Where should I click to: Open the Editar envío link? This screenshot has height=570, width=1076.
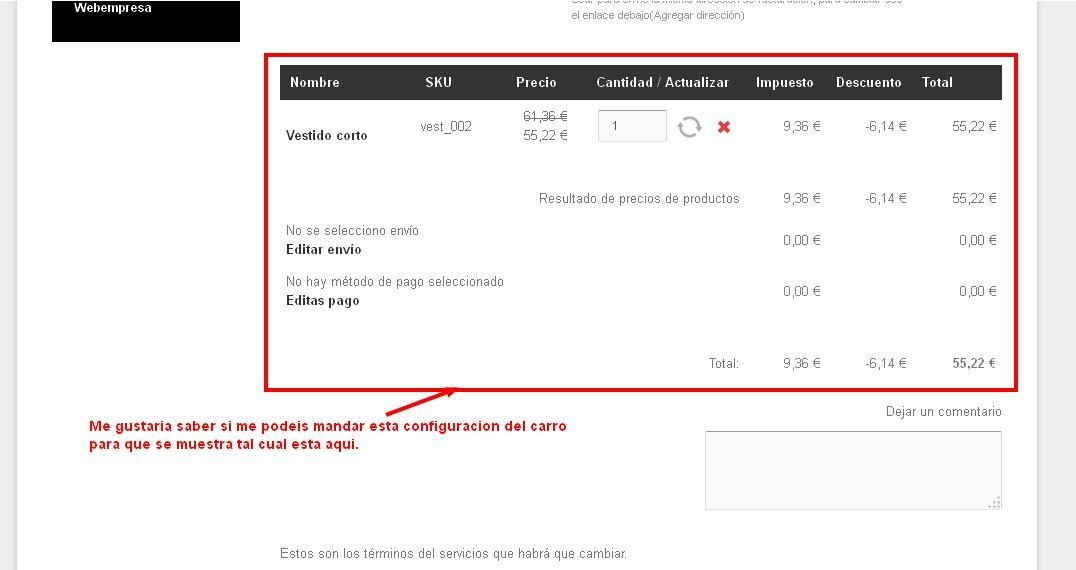click(x=324, y=250)
